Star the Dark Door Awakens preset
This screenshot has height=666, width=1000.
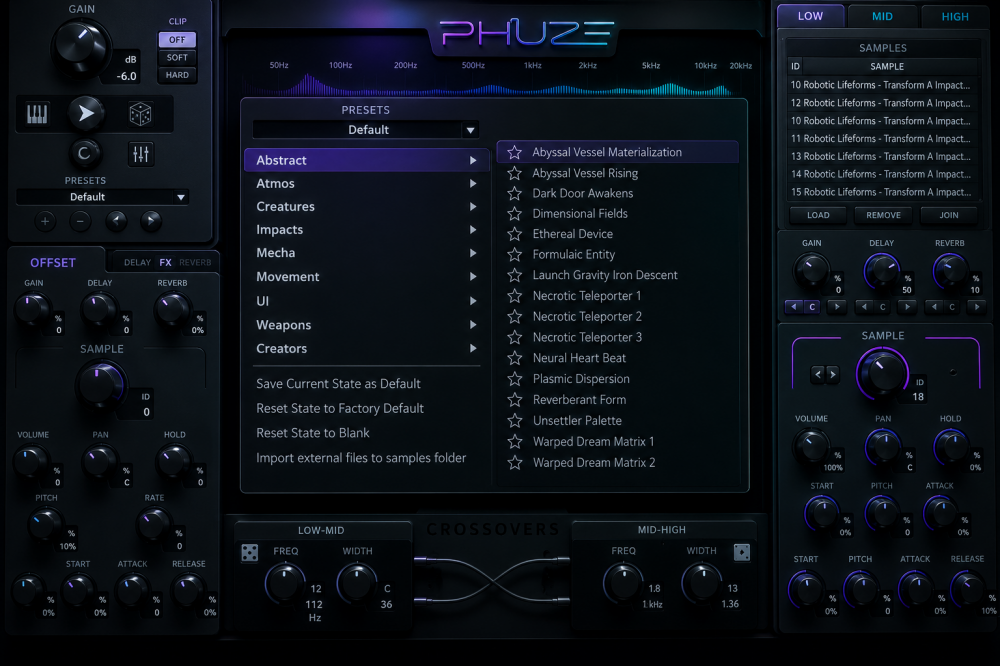[x=515, y=193]
